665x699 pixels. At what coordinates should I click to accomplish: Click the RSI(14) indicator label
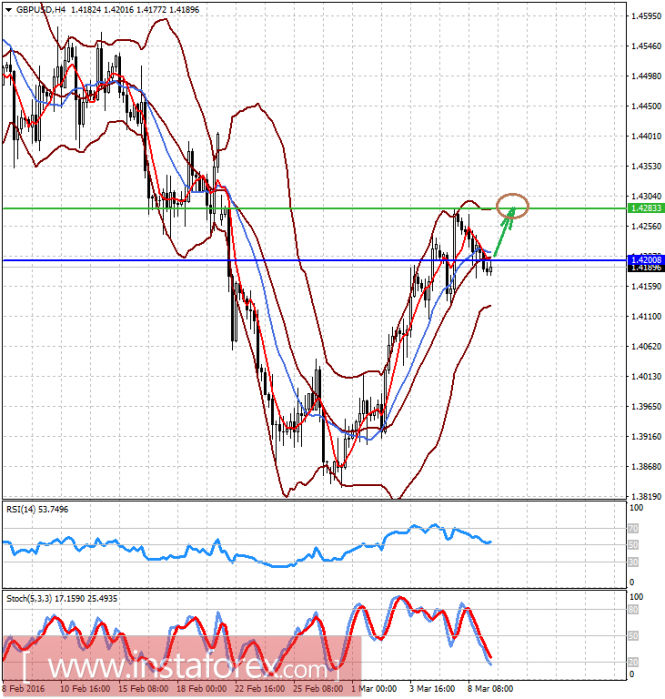37,509
